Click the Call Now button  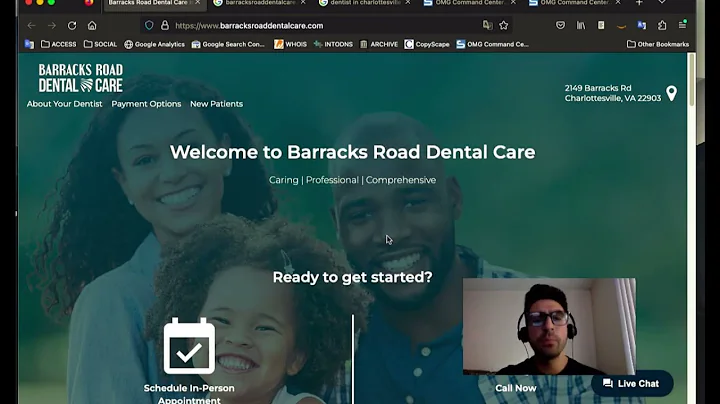(516, 388)
